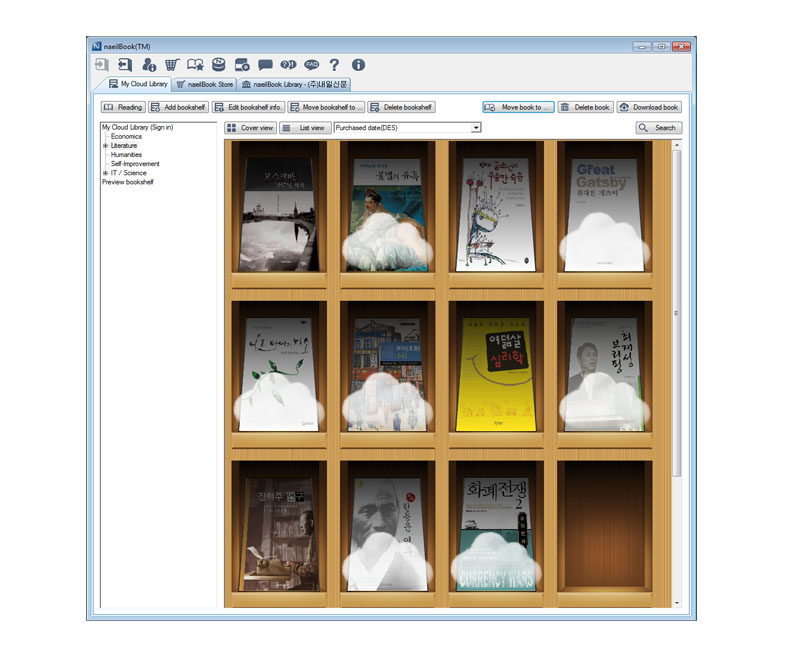
Task: Click the Reading button
Action: click(124, 107)
